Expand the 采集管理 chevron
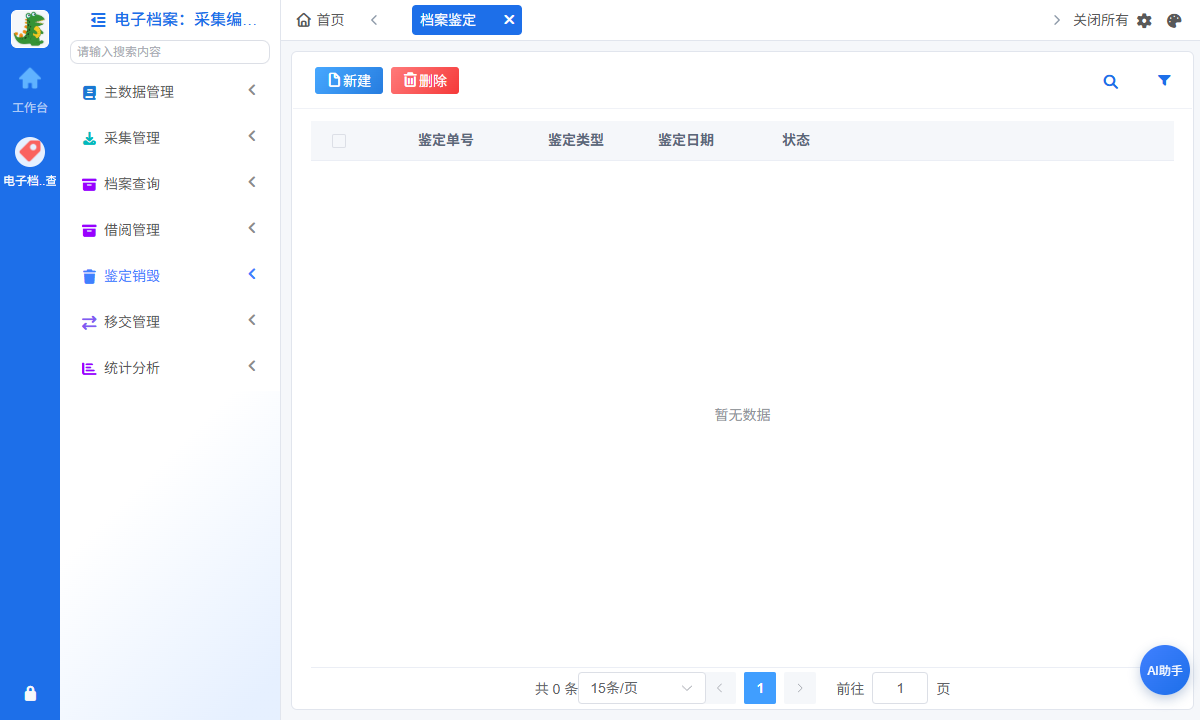The width and height of the screenshot is (1200, 720). [x=252, y=136]
